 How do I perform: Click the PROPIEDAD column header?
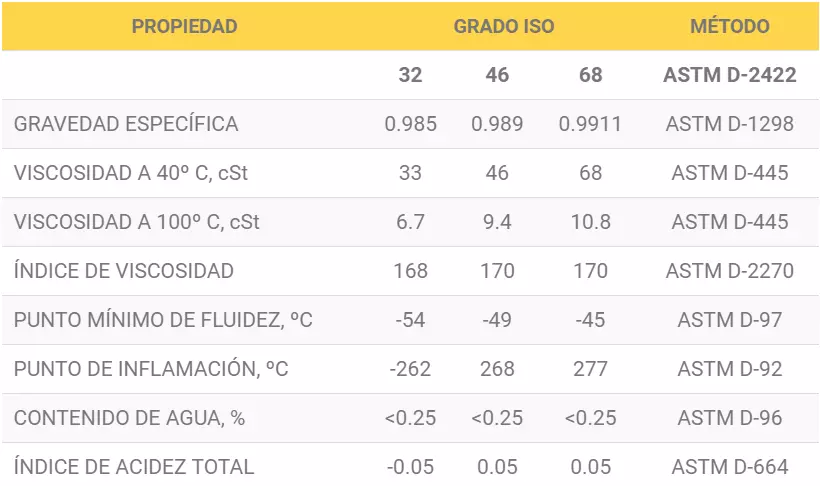coord(184,26)
